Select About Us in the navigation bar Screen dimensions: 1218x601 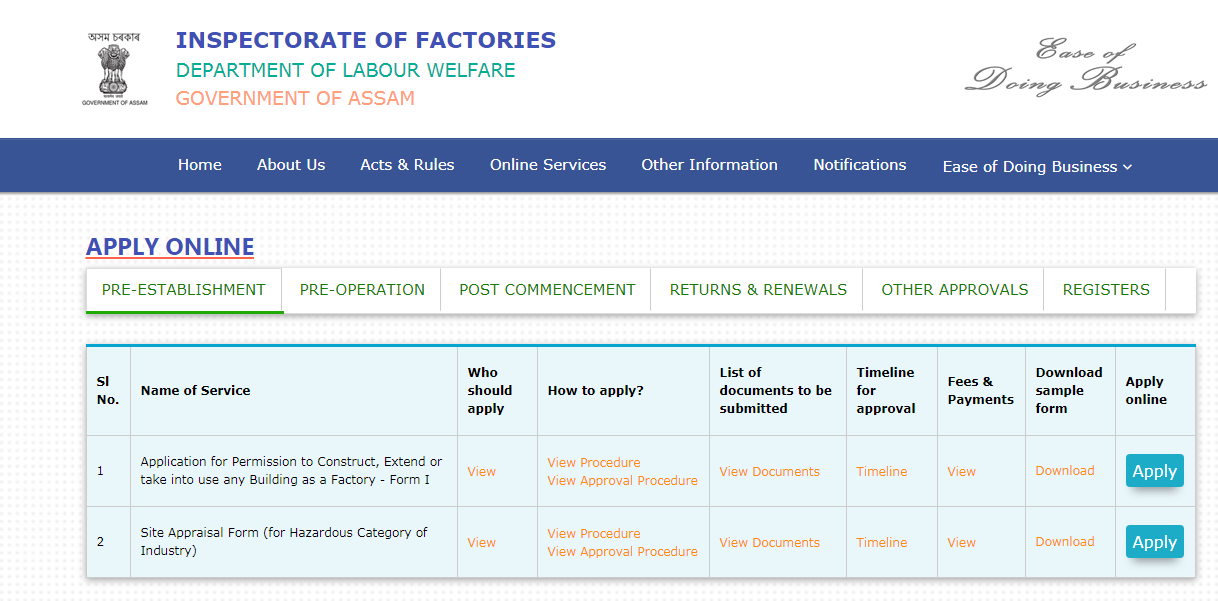[291, 165]
